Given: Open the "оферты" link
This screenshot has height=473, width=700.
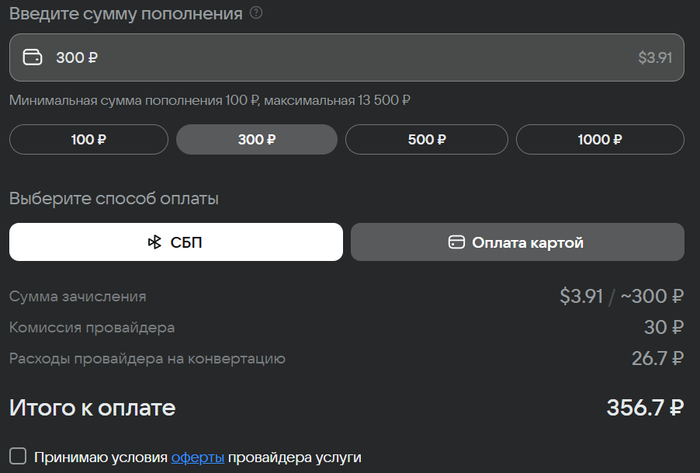Looking at the screenshot, I should click(197, 457).
